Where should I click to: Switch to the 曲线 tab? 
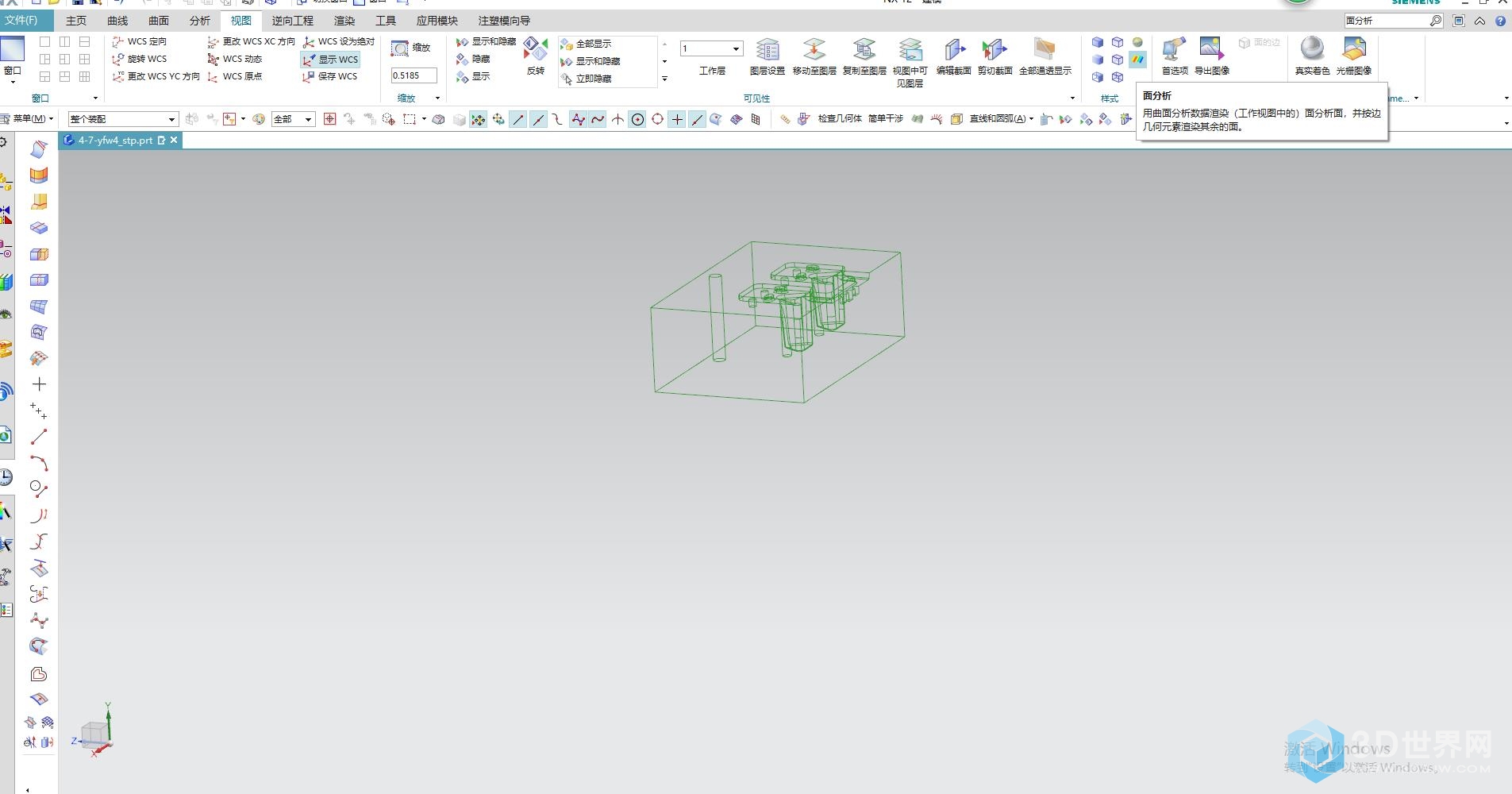tap(117, 21)
